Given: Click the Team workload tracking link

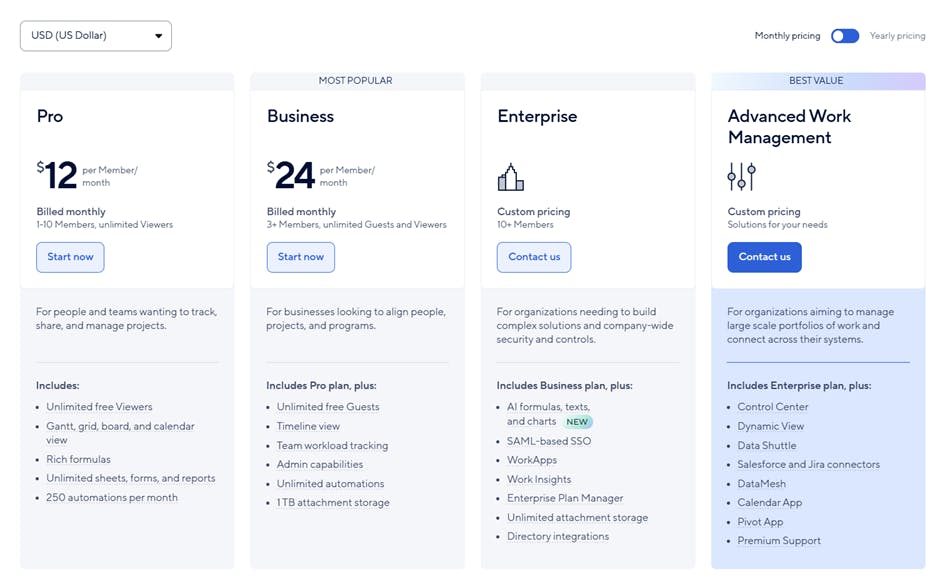Looking at the screenshot, I should click(332, 445).
